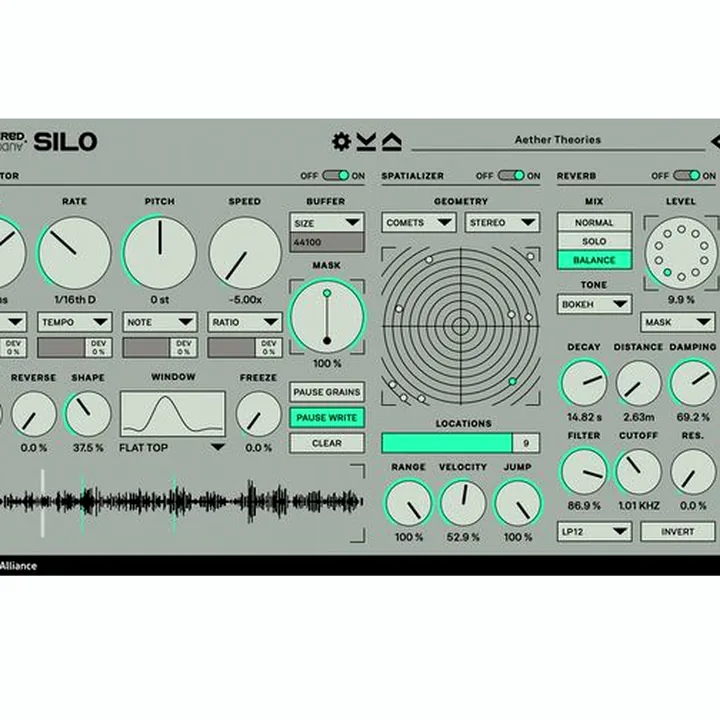
Task: Click the FILTER amount knob
Action: click(x=584, y=472)
